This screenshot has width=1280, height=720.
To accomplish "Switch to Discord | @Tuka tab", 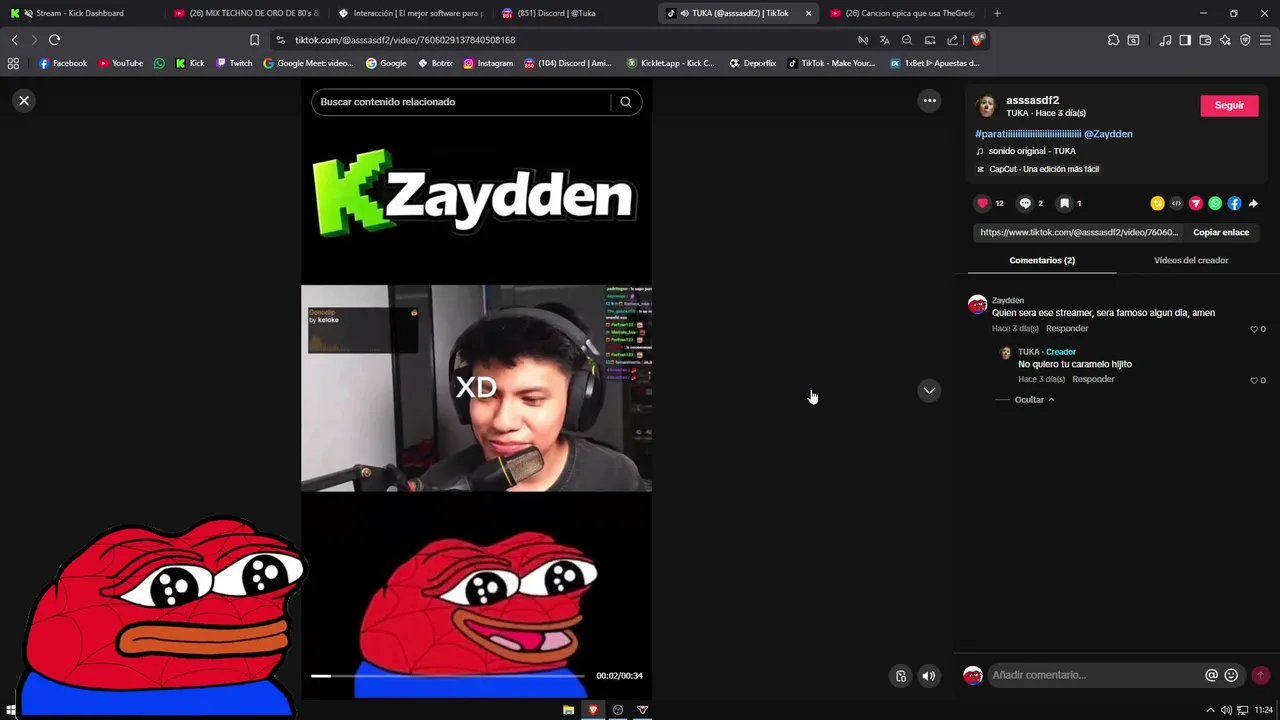I will point(557,13).
